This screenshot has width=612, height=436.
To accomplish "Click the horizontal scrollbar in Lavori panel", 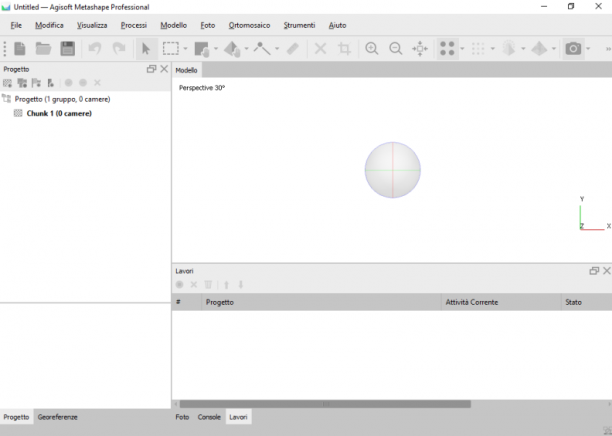I will (325, 404).
